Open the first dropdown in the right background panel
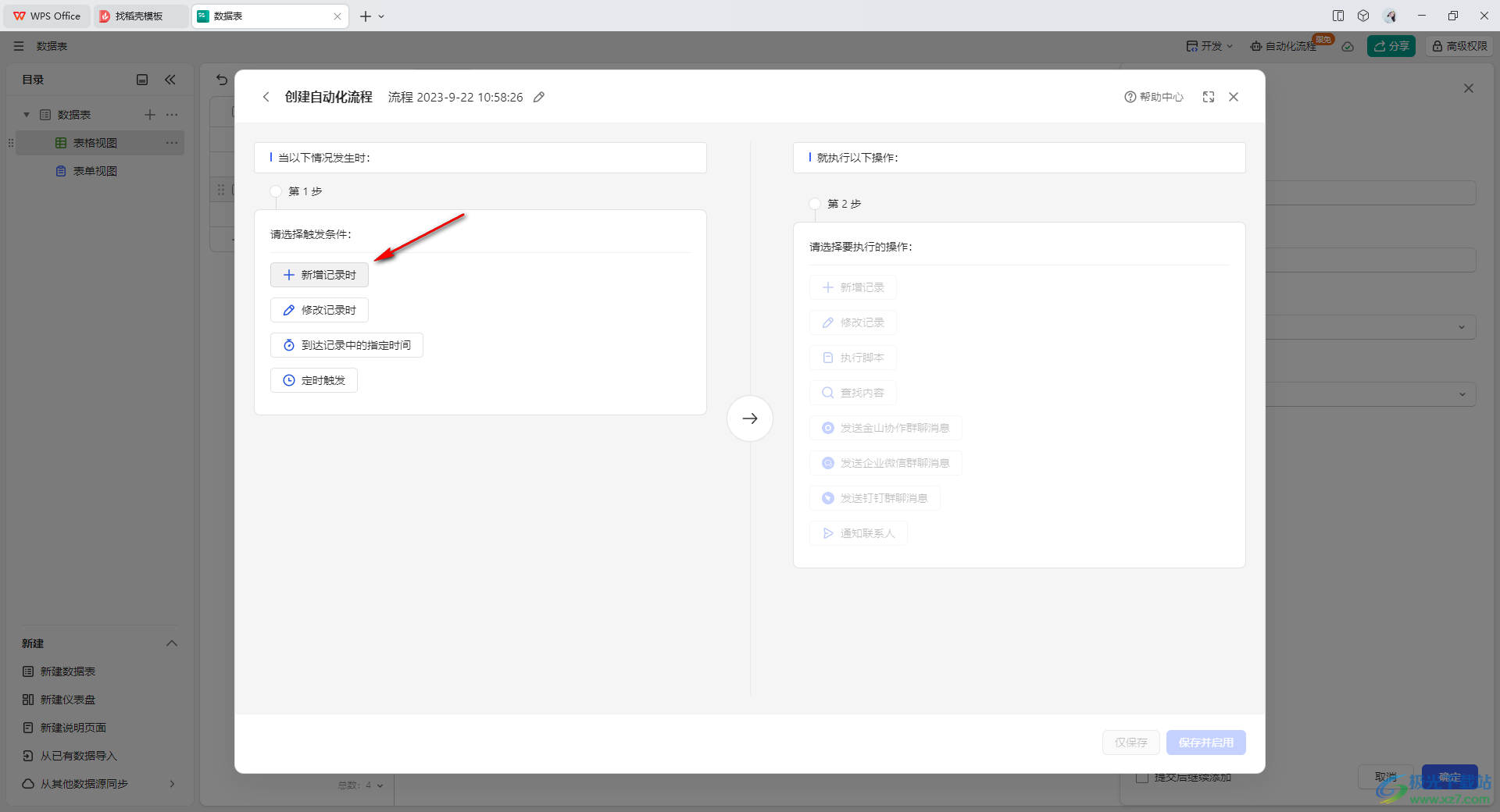 (1371, 327)
